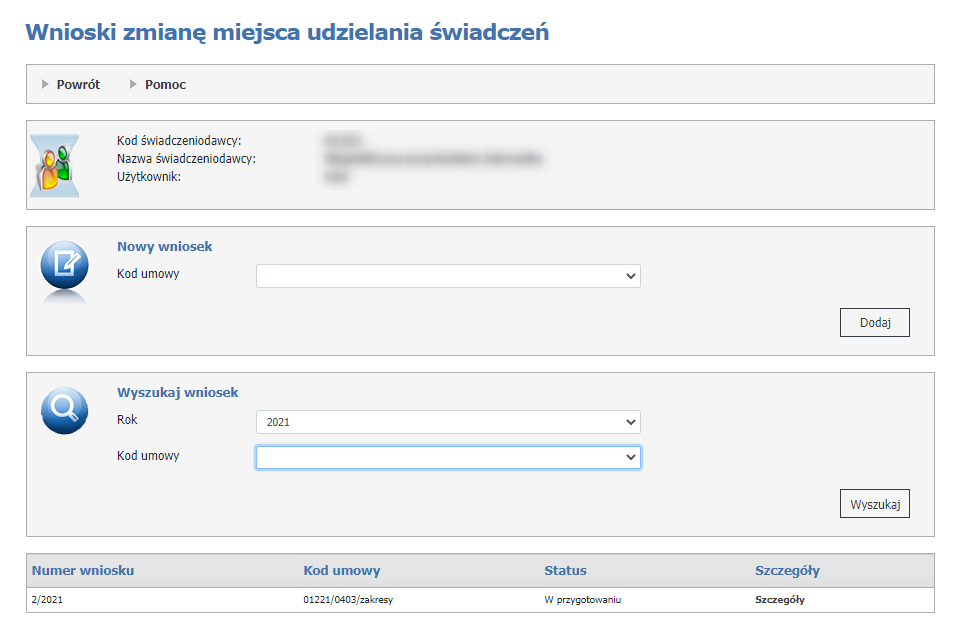Expand the Rok dropdown showing 2021
Screen dimensions: 961x620
448,422
